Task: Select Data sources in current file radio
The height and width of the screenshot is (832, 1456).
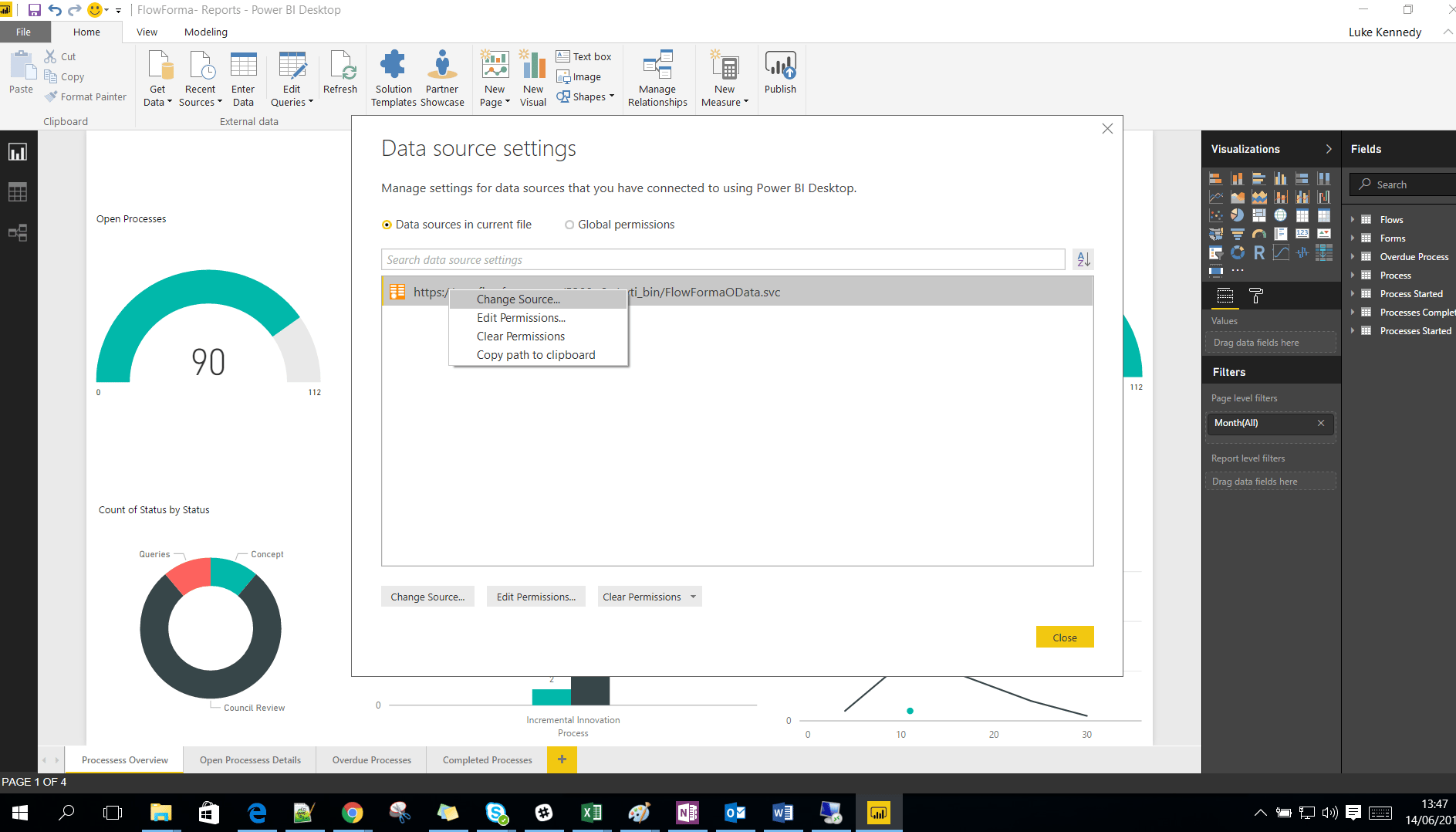Action: click(387, 225)
